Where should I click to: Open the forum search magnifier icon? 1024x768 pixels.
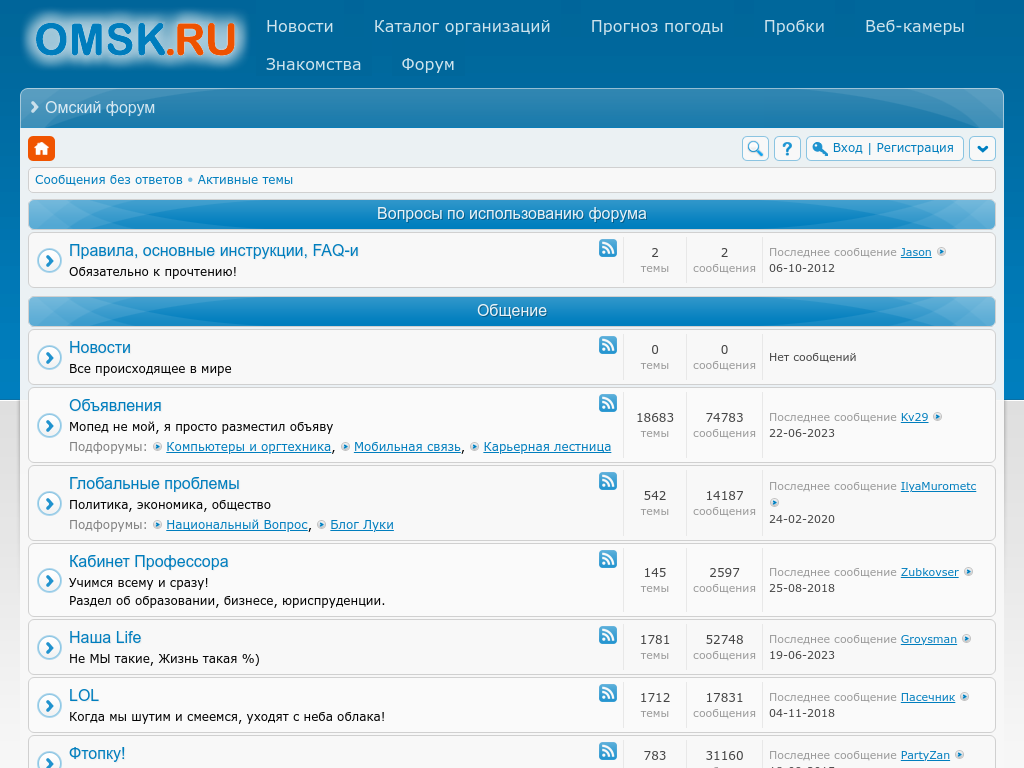[x=755, y=149]
